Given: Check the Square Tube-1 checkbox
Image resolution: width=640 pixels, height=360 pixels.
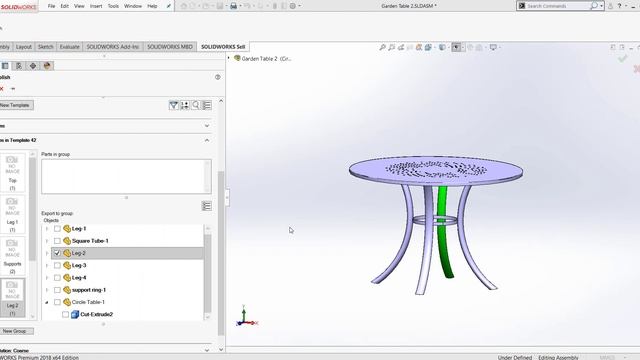Looking at the screenshot, I should [x=57, y=241].
